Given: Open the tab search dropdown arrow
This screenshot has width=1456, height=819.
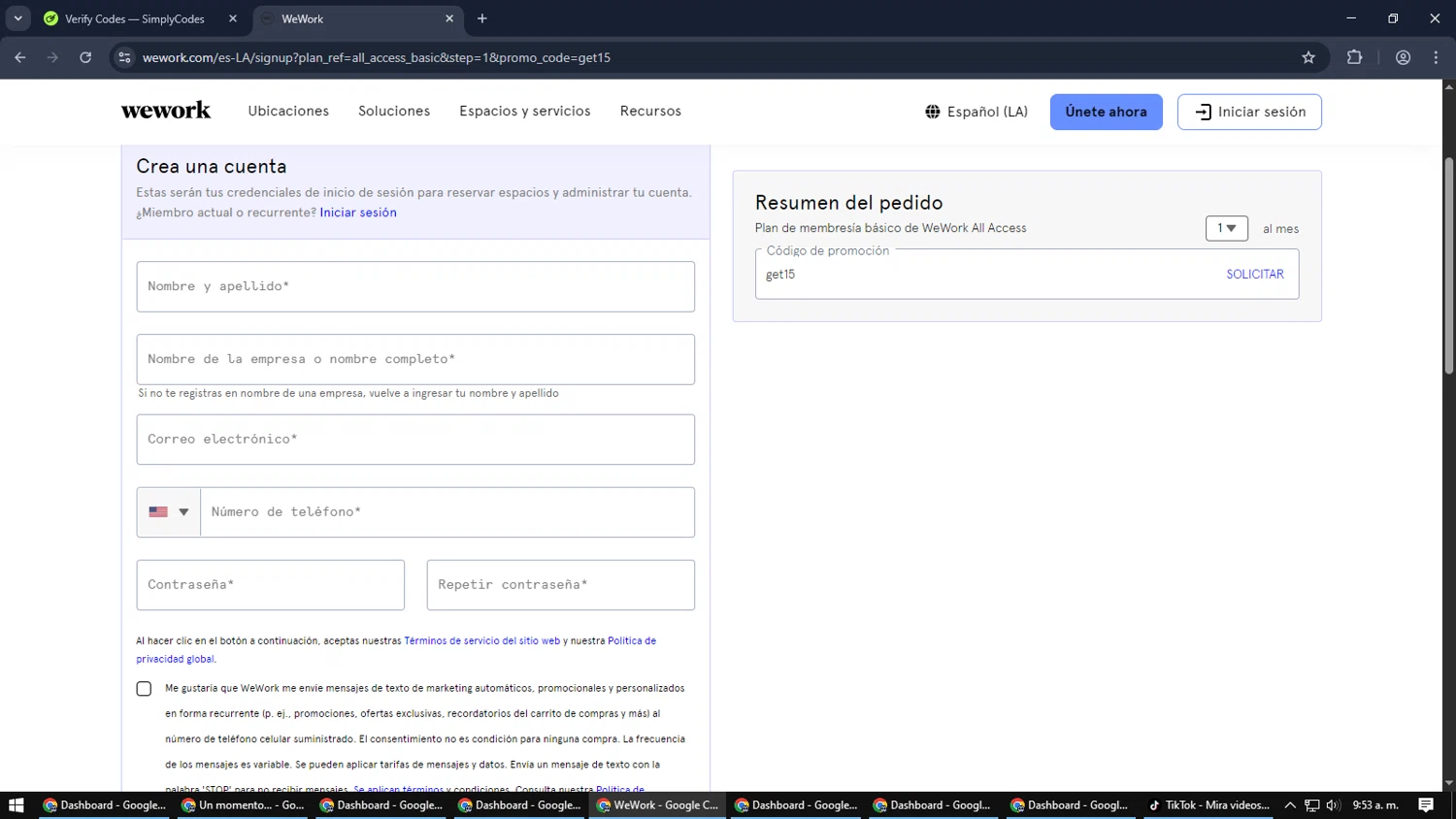Looking at the screenshot, I should coord(17,18).
